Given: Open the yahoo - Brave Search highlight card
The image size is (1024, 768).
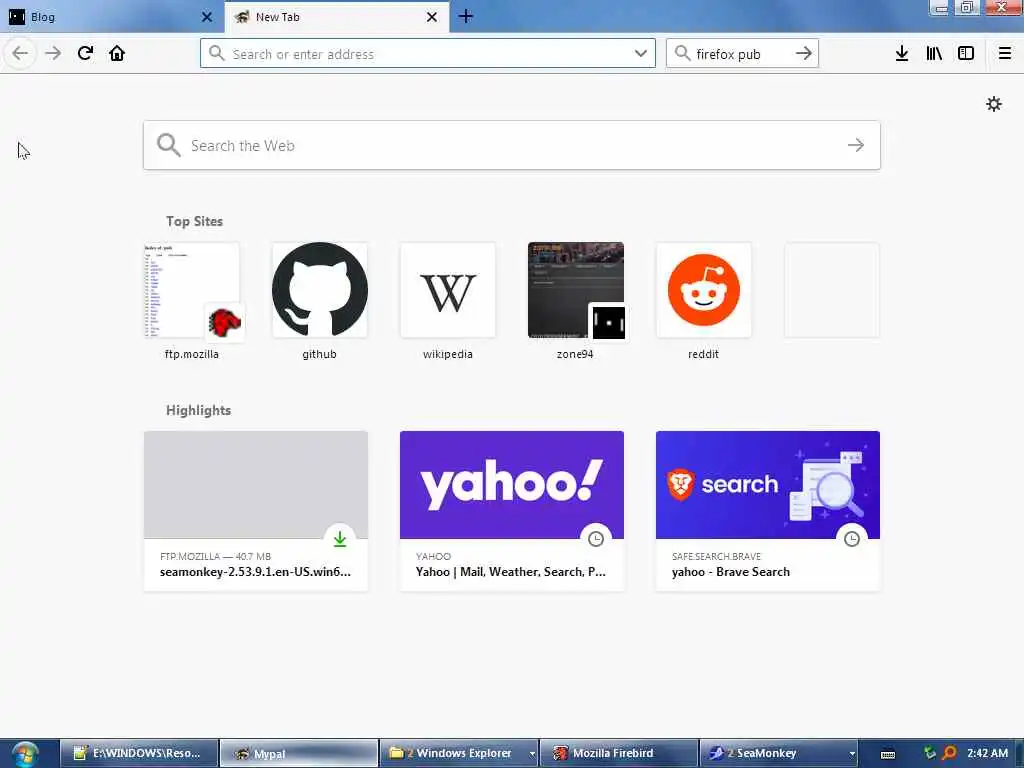Looking at the screenshot, I should coord(768,511).
